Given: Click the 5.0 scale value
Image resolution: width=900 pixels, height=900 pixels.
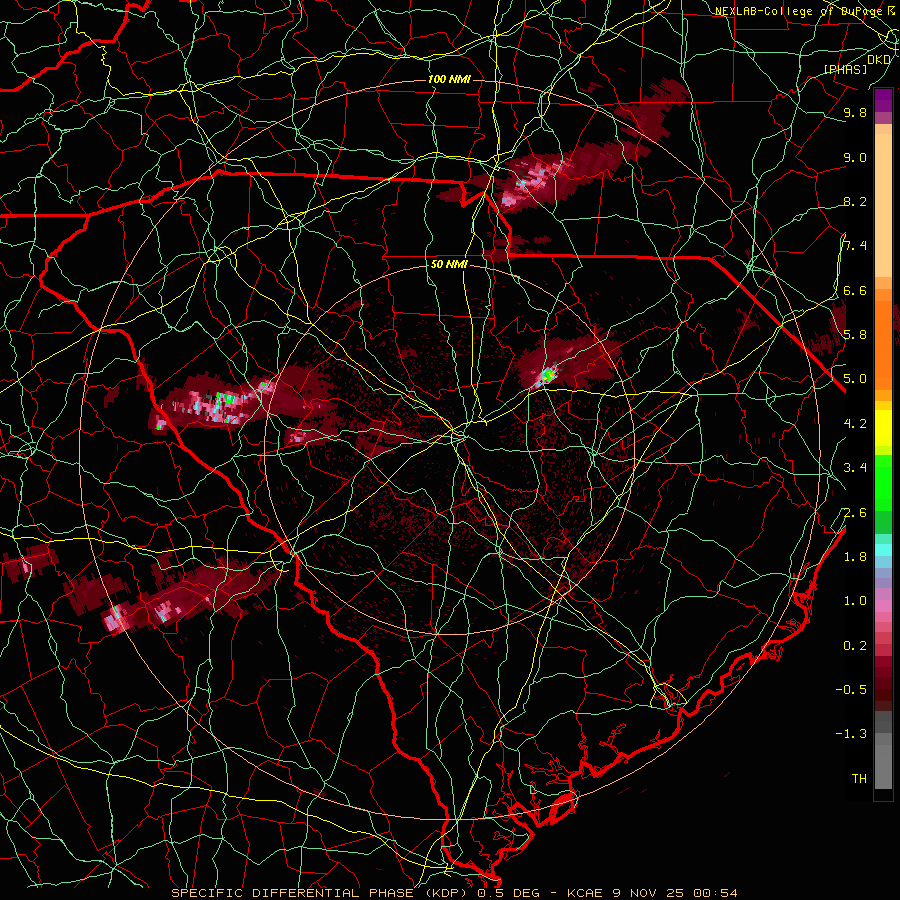Looking at the screenshot, I should coord(855,379).
